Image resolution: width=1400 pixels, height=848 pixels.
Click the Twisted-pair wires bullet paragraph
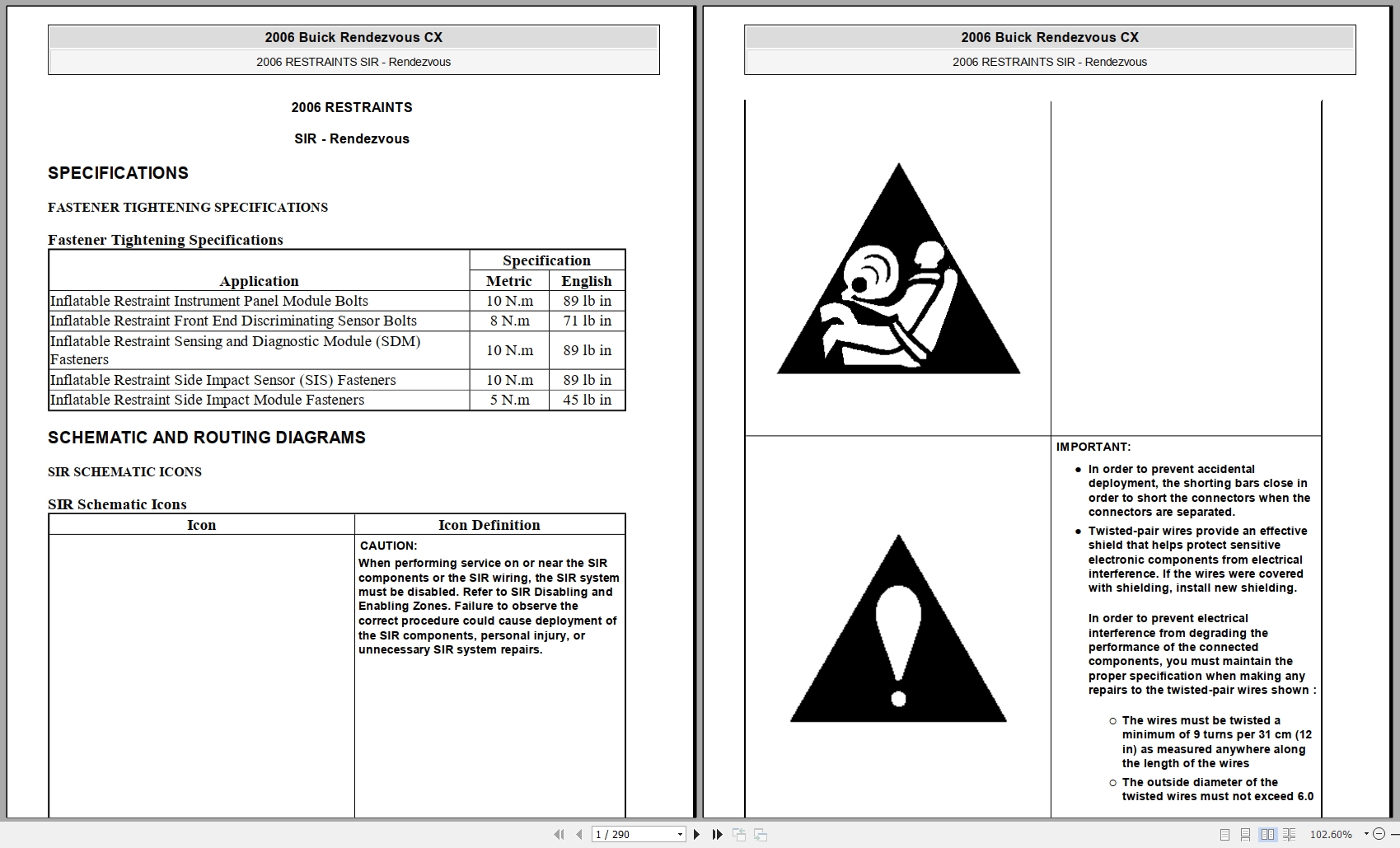point(1197,560)
